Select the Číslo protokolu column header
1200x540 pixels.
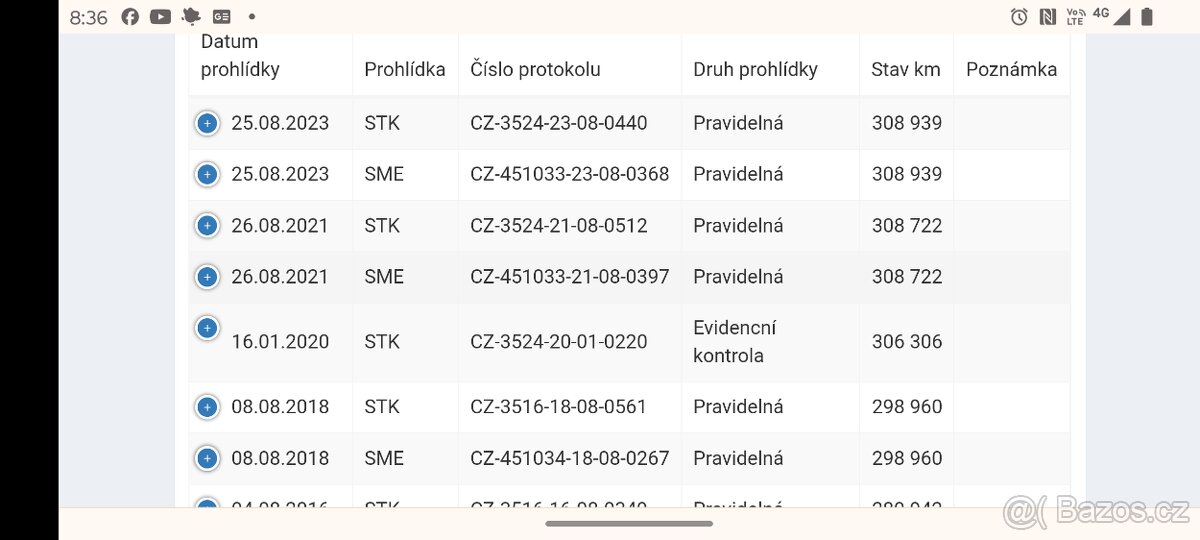tap(535, 69)
